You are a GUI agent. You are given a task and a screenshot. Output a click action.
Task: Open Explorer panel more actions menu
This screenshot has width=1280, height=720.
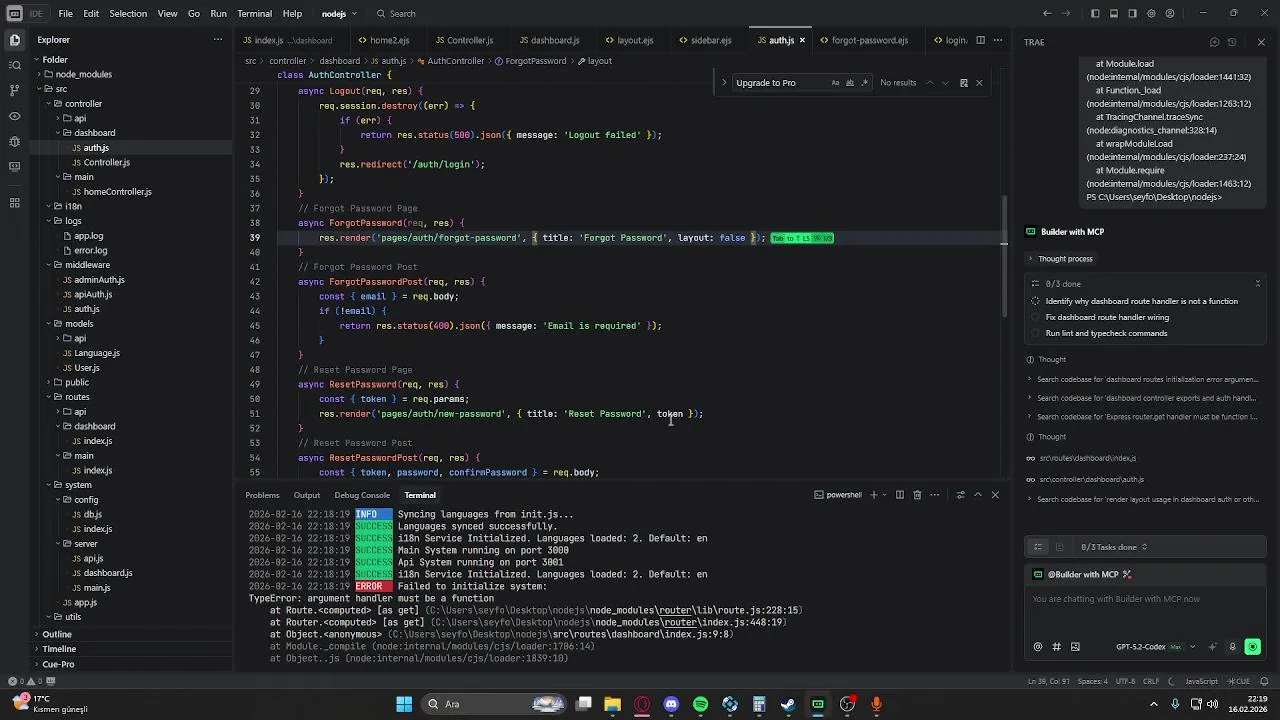tap(218, 40)
